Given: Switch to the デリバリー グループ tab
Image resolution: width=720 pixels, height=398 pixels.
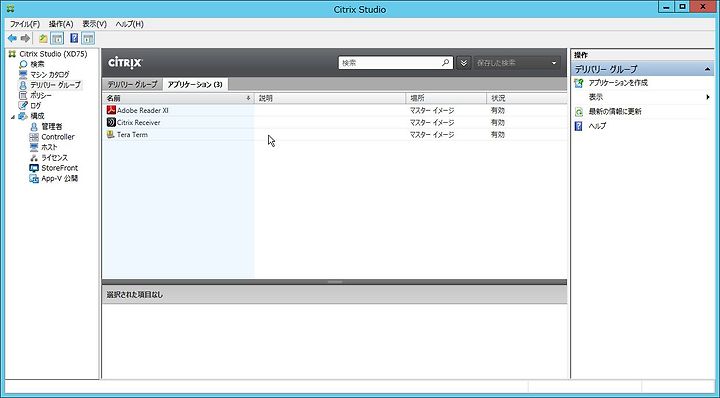Looking at the screenshot, I should click(x=132, y=84).
